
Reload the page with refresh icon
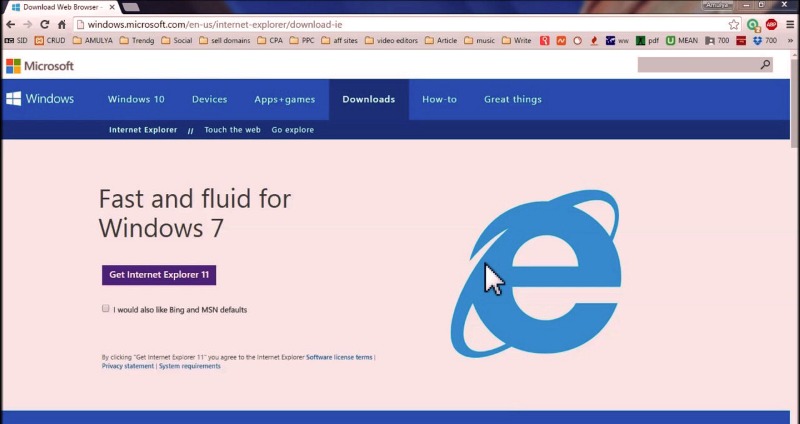coord(45,24)
